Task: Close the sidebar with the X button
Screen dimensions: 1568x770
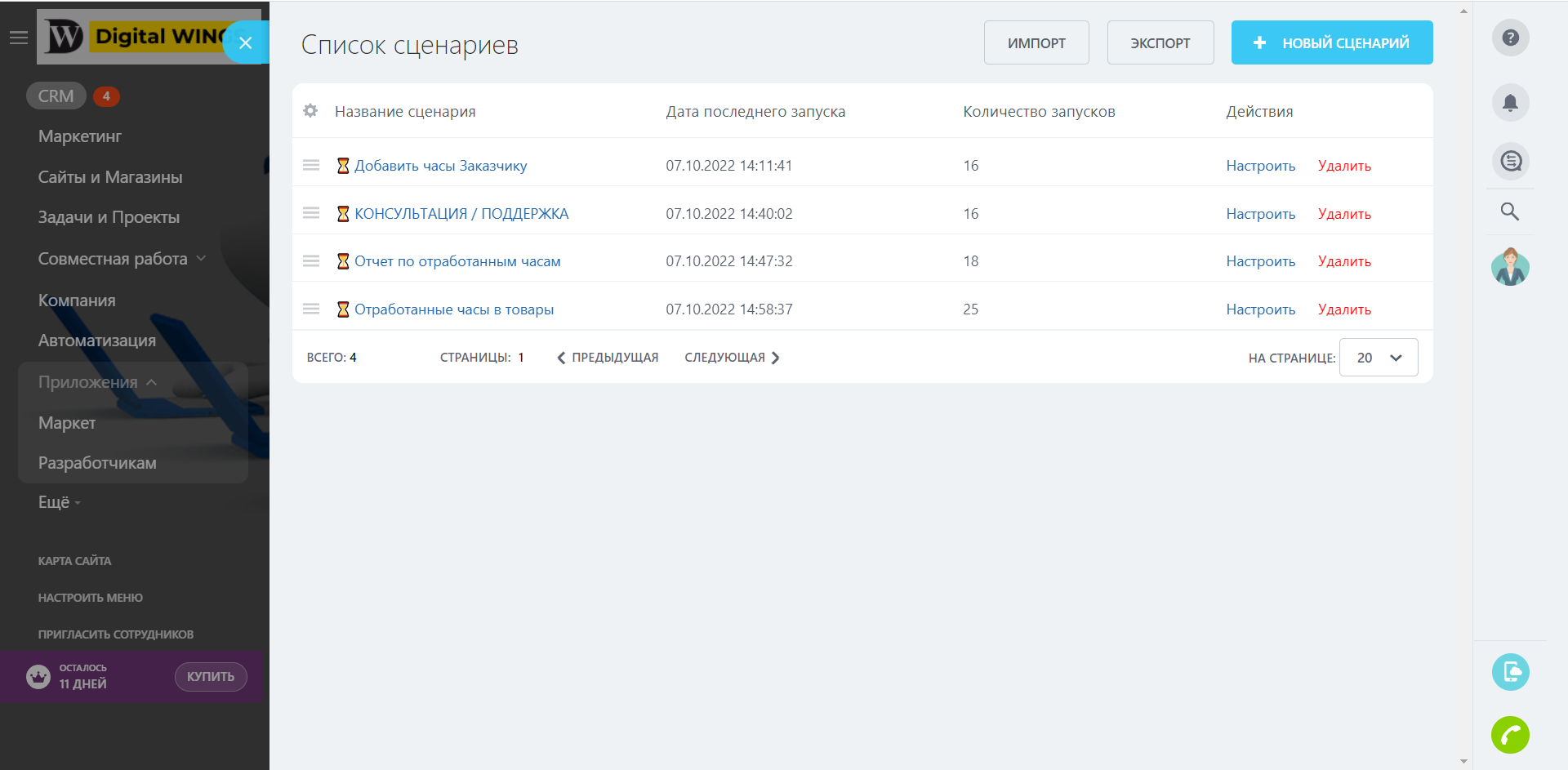Action: point(245,42)
